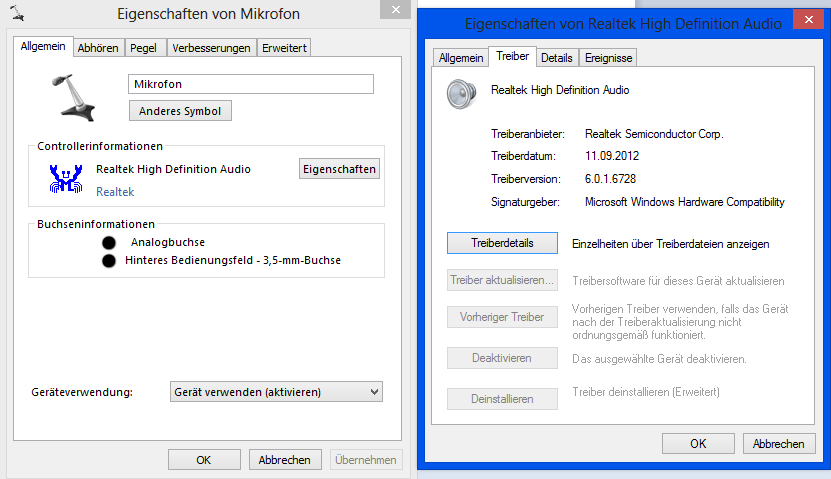Image resolution: width=831 pixels, height=479 pixels.
Task: Click OK in the Mikrofon window
Action: click(204, 460)
